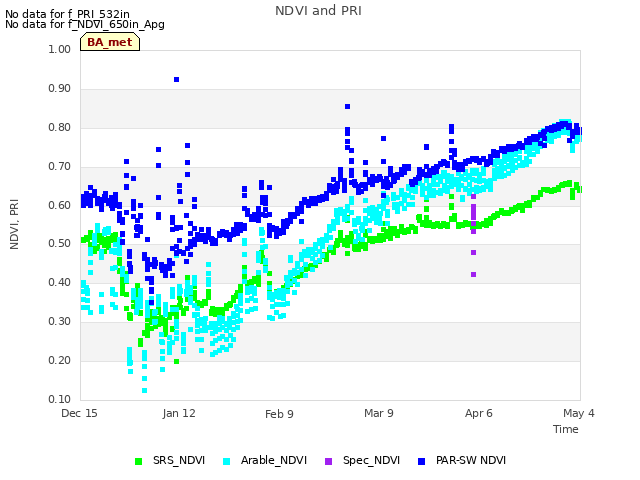640x480 pixels.
Task: Click cyan Arable_NDVI legend swatch
Action: coord(227,461)
